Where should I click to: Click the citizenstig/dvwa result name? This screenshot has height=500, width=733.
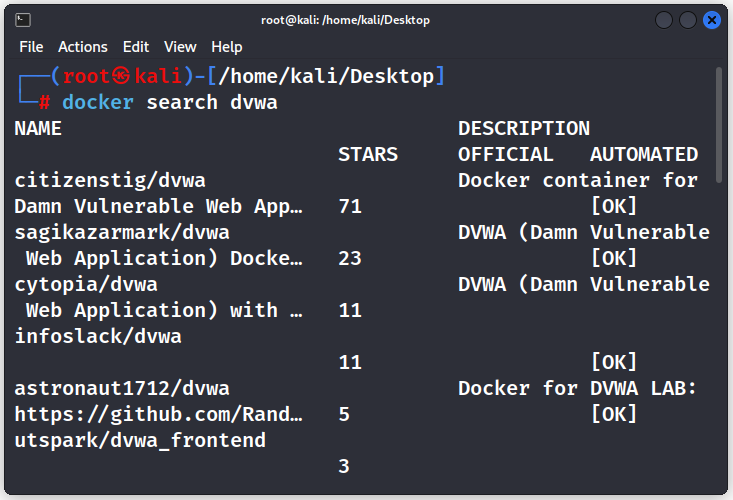pos(110,180)
